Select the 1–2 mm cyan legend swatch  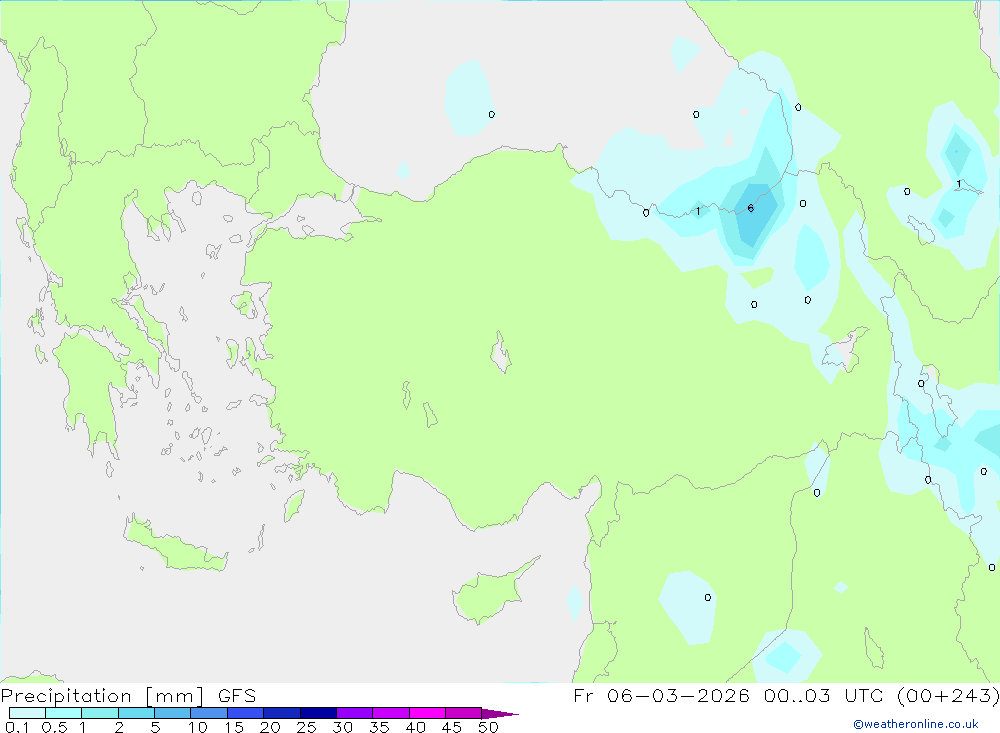[x=99, y=713]
